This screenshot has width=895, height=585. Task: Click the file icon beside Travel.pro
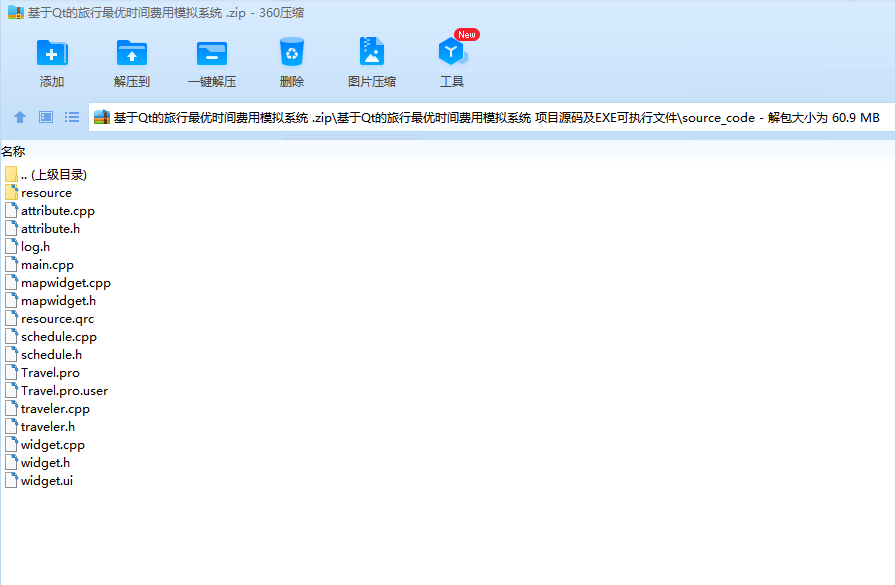point(11,372)
